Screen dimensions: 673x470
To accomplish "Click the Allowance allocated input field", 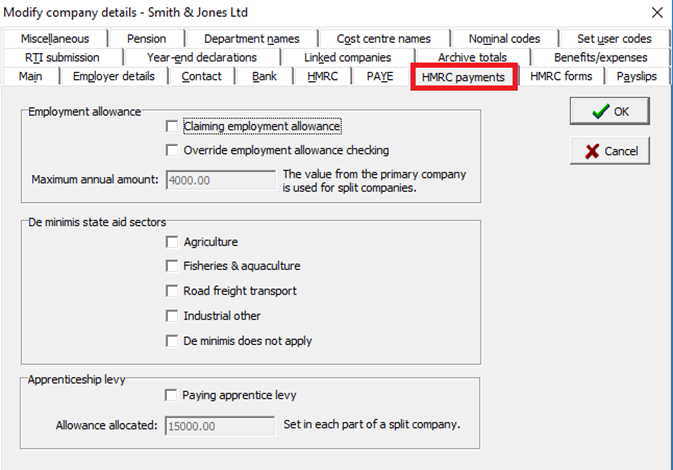I will pos(220,425).
